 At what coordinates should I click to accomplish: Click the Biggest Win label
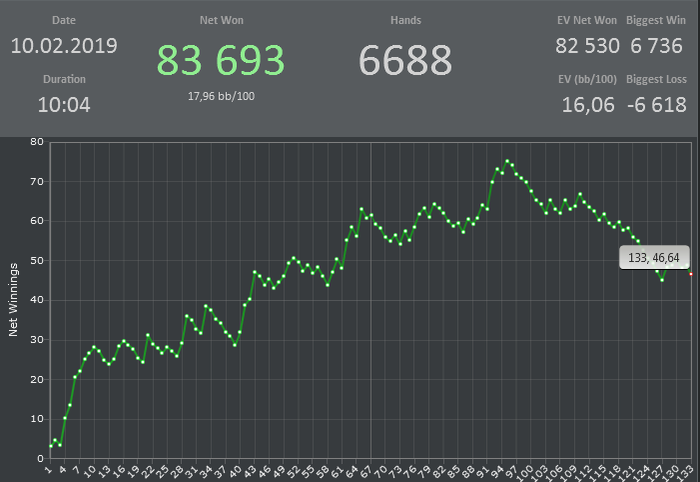click(x=656, y=21)
